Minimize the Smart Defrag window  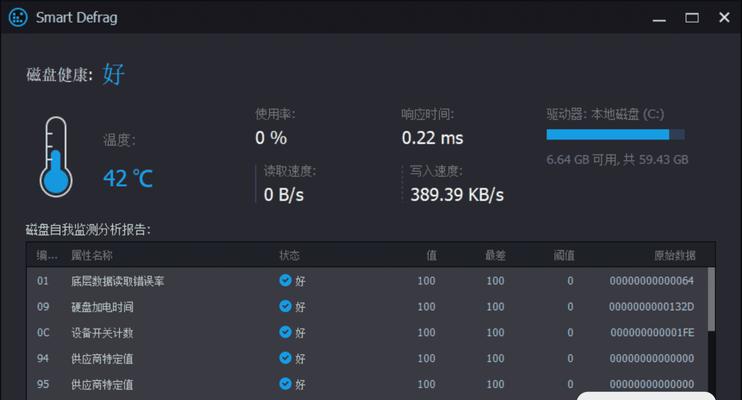pyautogui.click(x=659, y=18)
